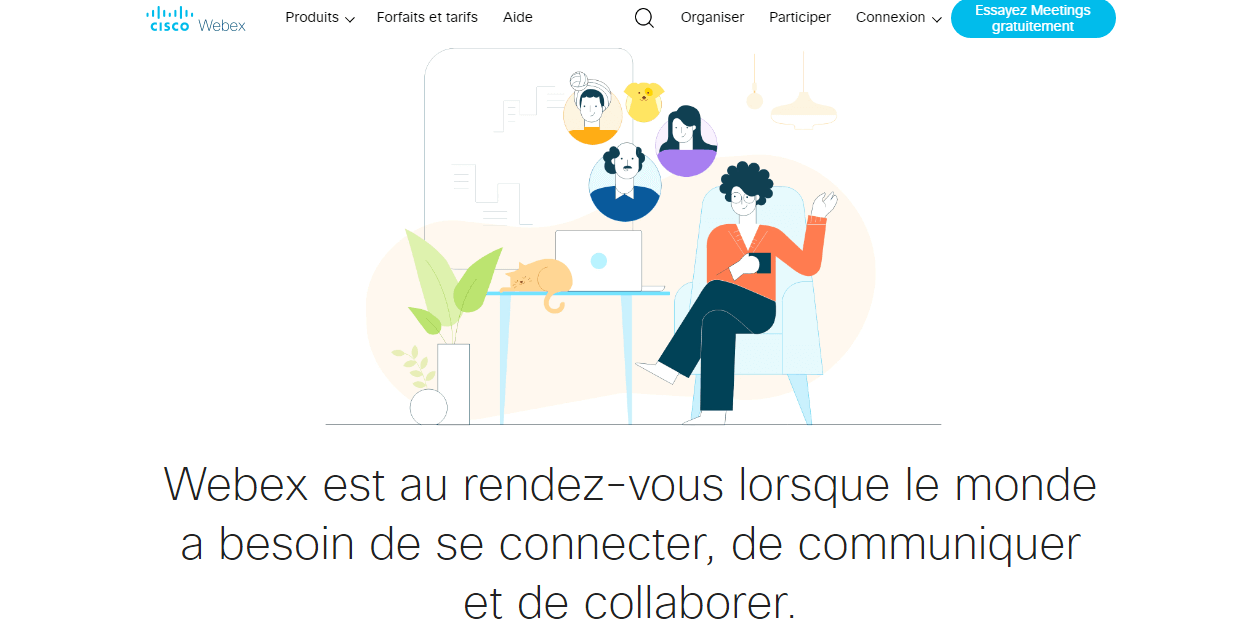Click the dog avatar bubble in the illustration
Screen dimensions: 1259x637
644,101
